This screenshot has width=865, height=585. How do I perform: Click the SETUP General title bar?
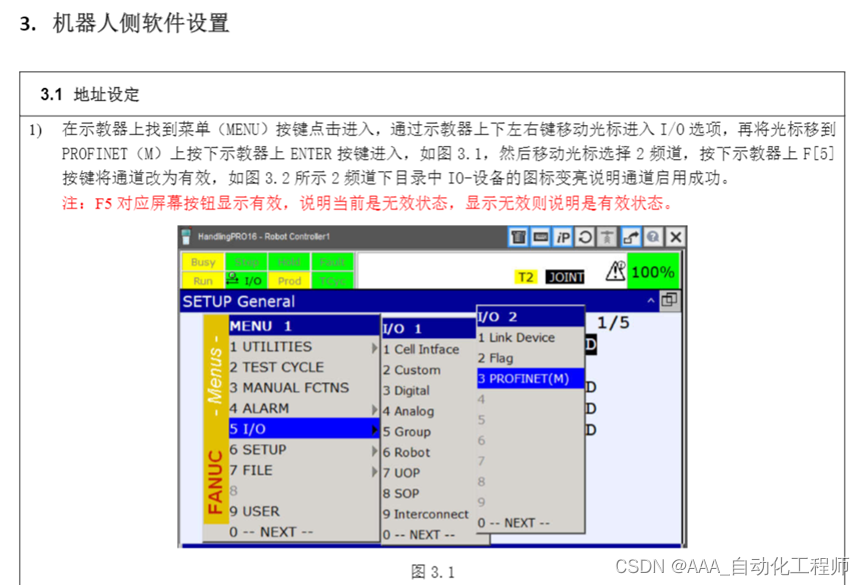tap(419, 301)
